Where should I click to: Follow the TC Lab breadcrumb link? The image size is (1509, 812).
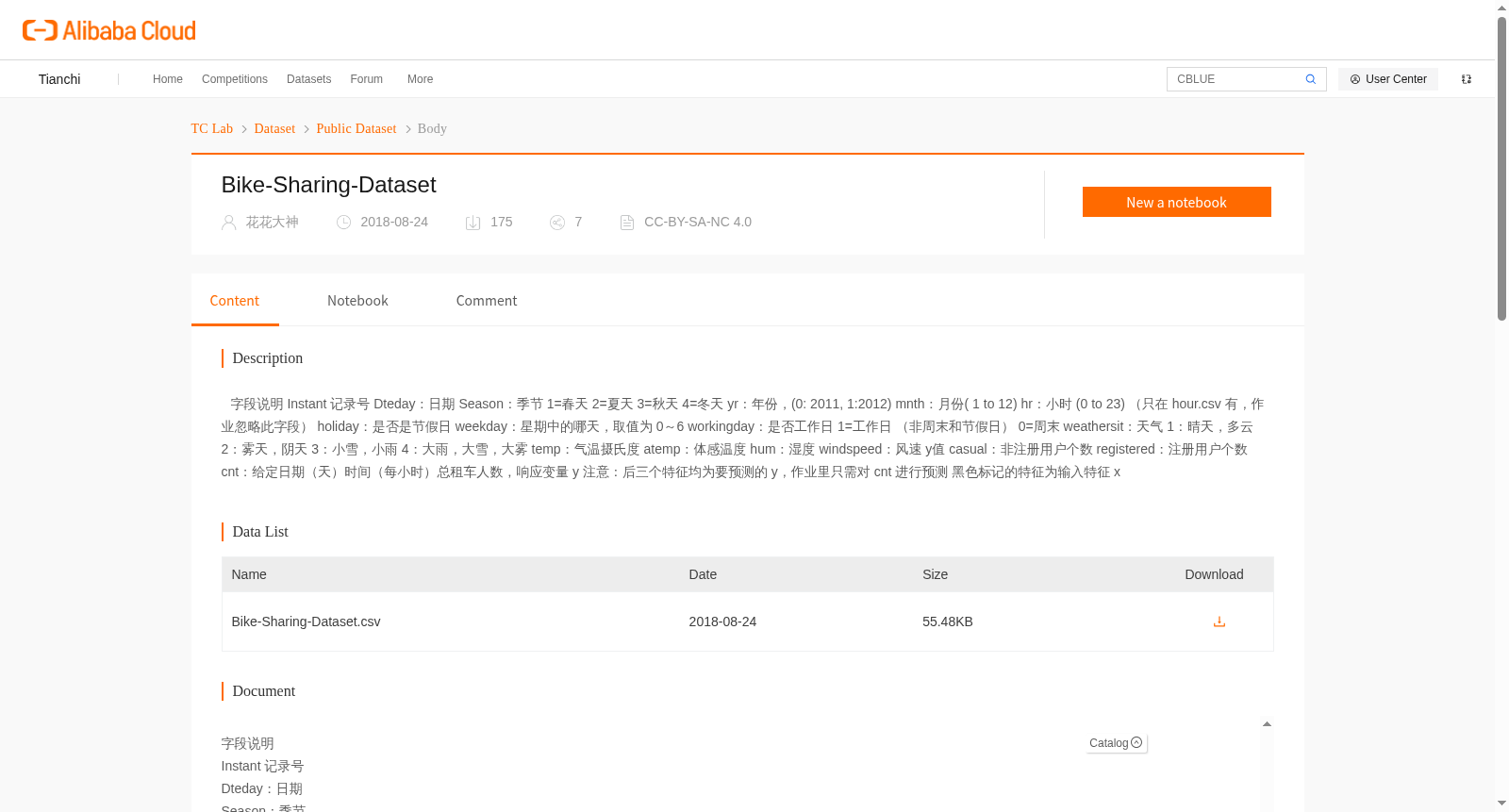click(211, 128)
